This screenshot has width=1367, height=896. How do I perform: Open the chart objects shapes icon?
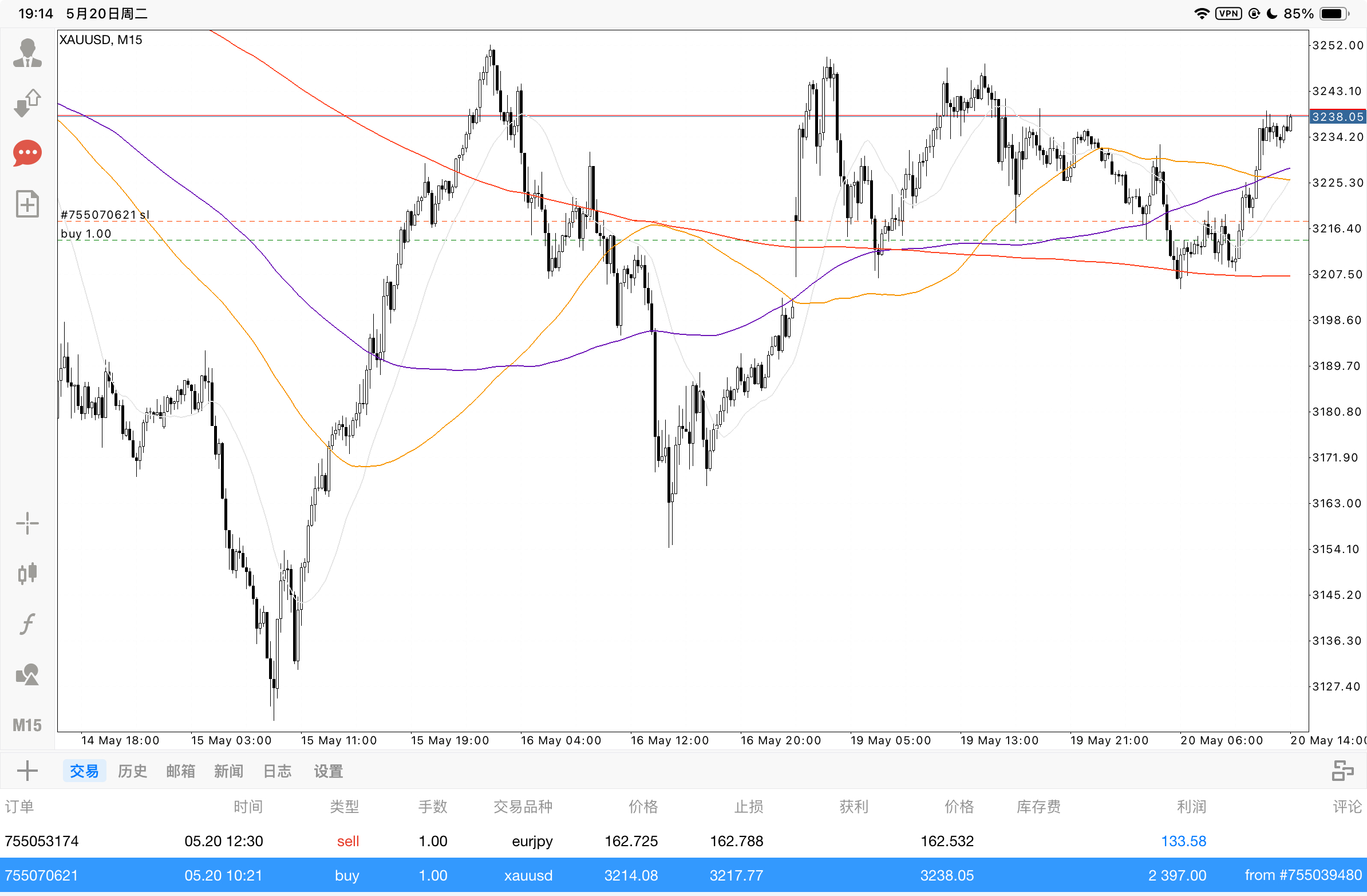pos(27,674)
